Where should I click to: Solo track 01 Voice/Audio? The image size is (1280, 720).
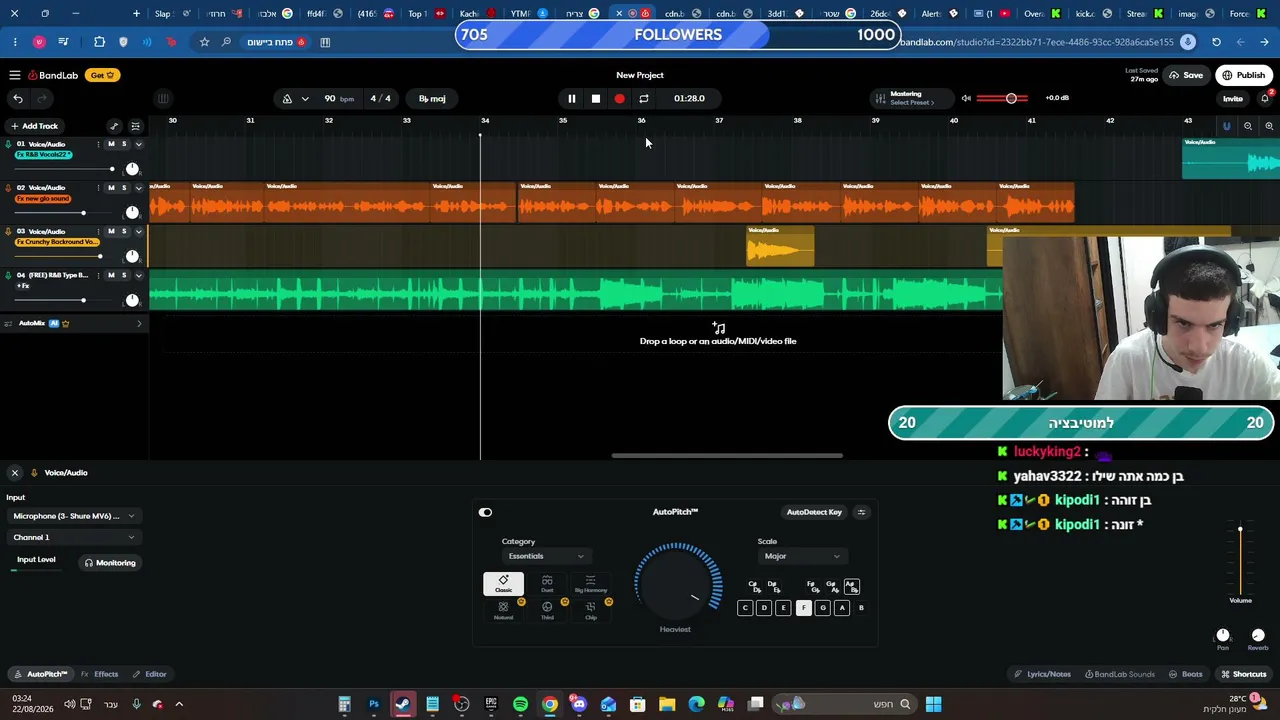coord(124,144)
